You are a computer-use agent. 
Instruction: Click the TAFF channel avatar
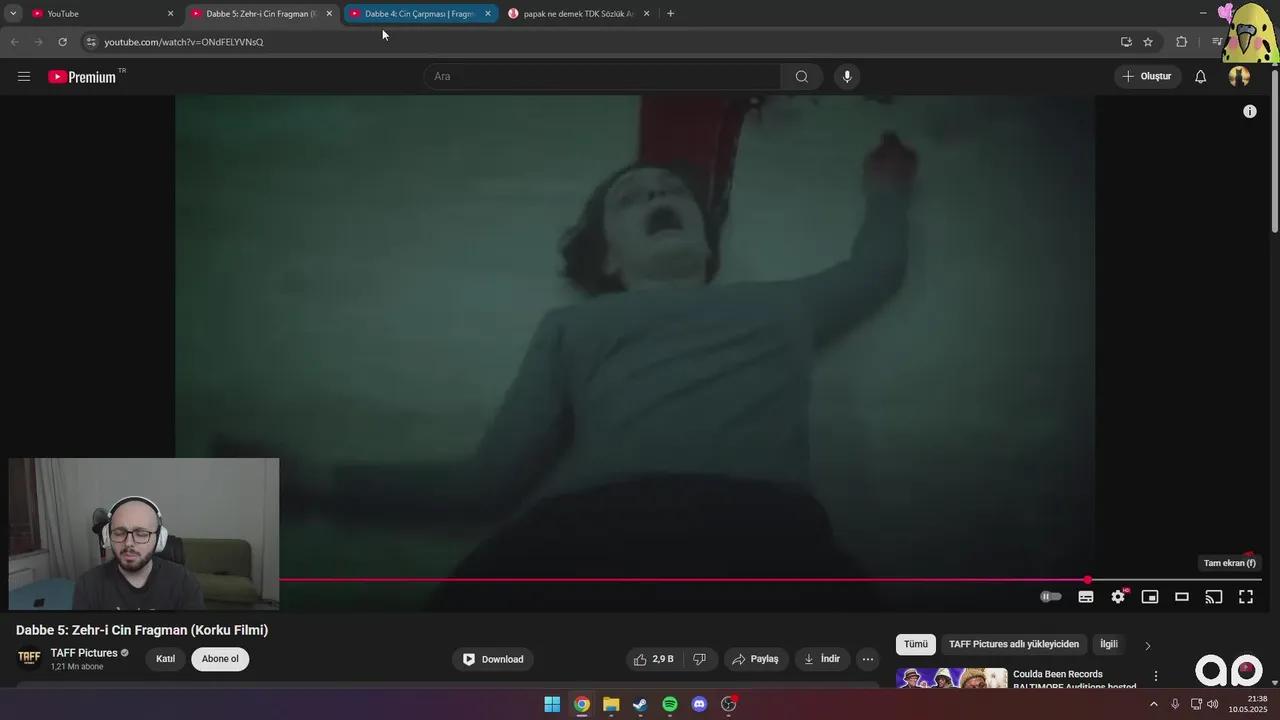pos(29,658)
